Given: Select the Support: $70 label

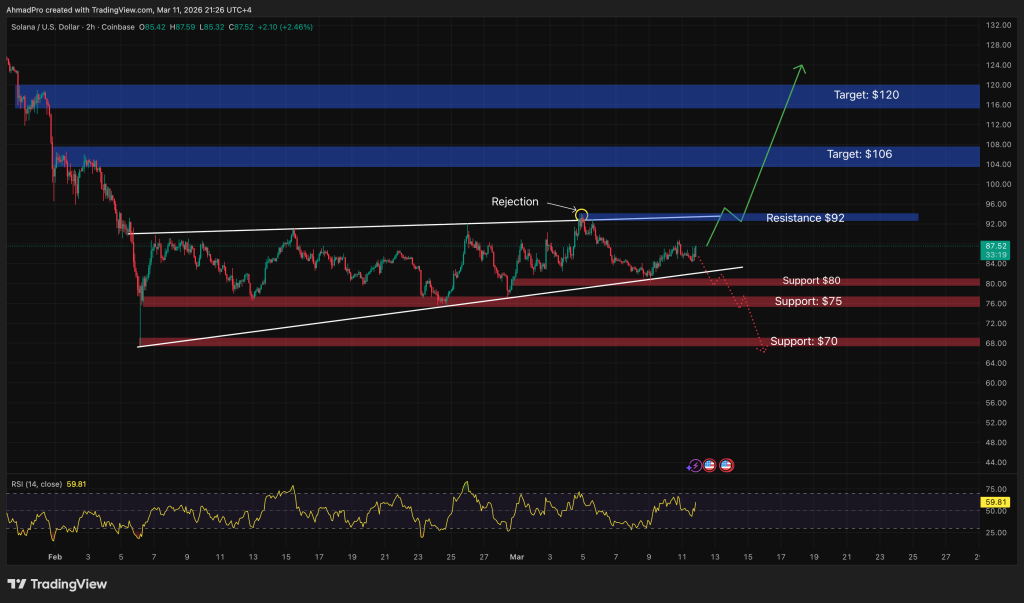Looking at the screenshot, I should point(804,342).
